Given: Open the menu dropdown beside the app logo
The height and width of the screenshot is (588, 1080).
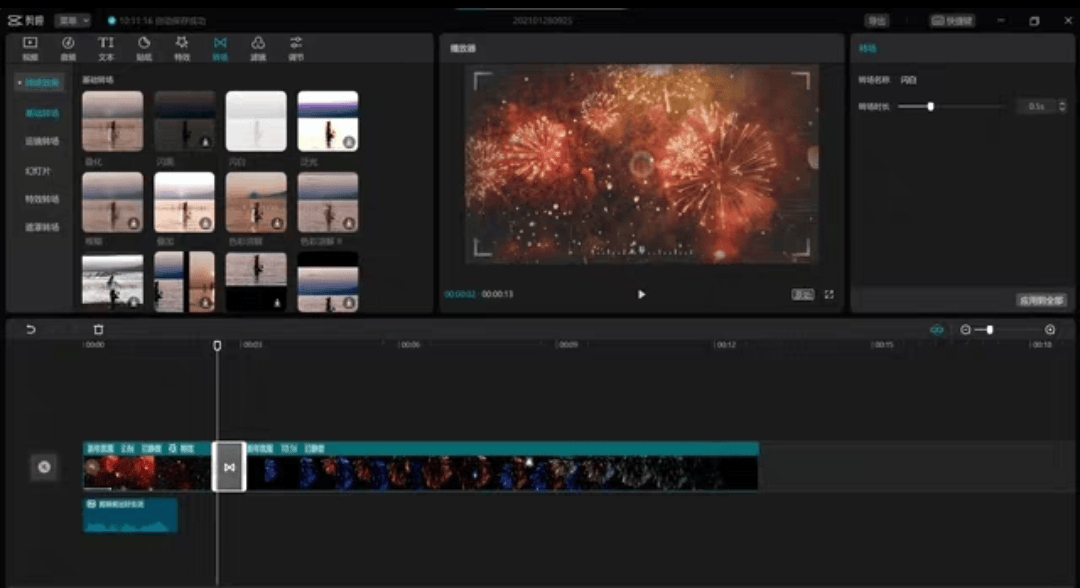Looking at the screenshot, I should pos(72,20).
